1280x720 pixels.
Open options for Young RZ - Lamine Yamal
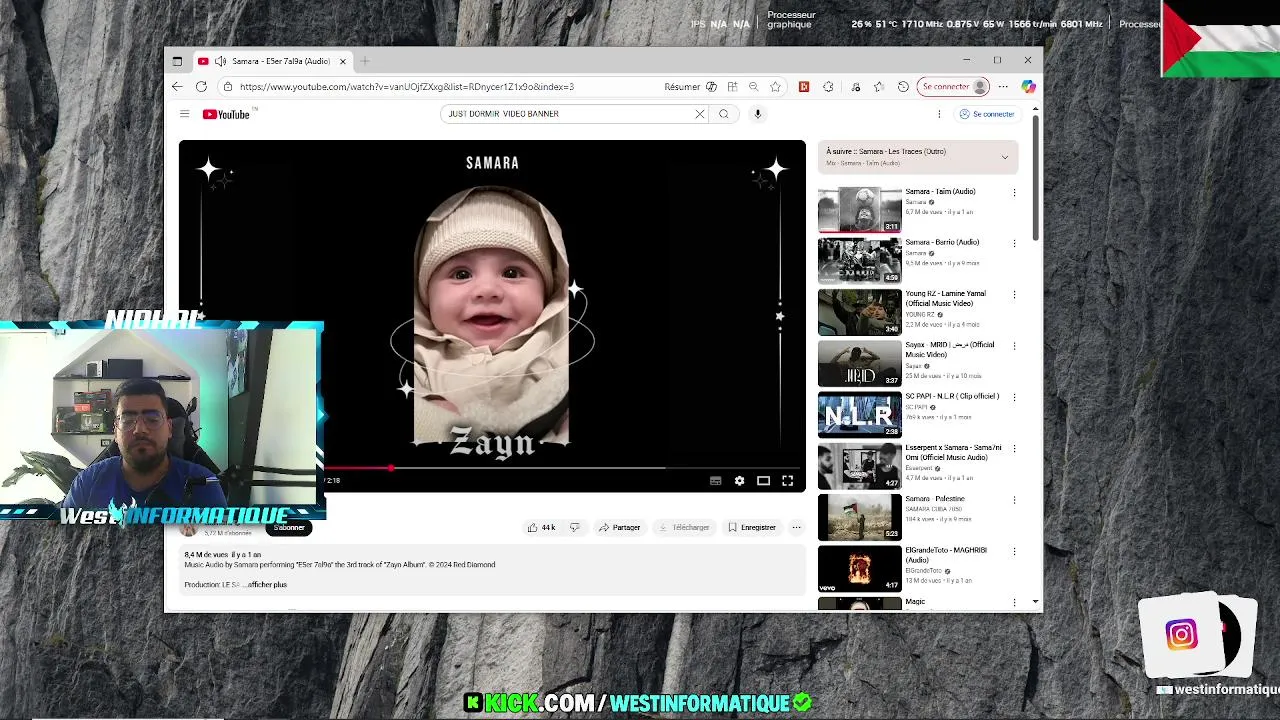pyautogui.click(x=1014, y=295)
